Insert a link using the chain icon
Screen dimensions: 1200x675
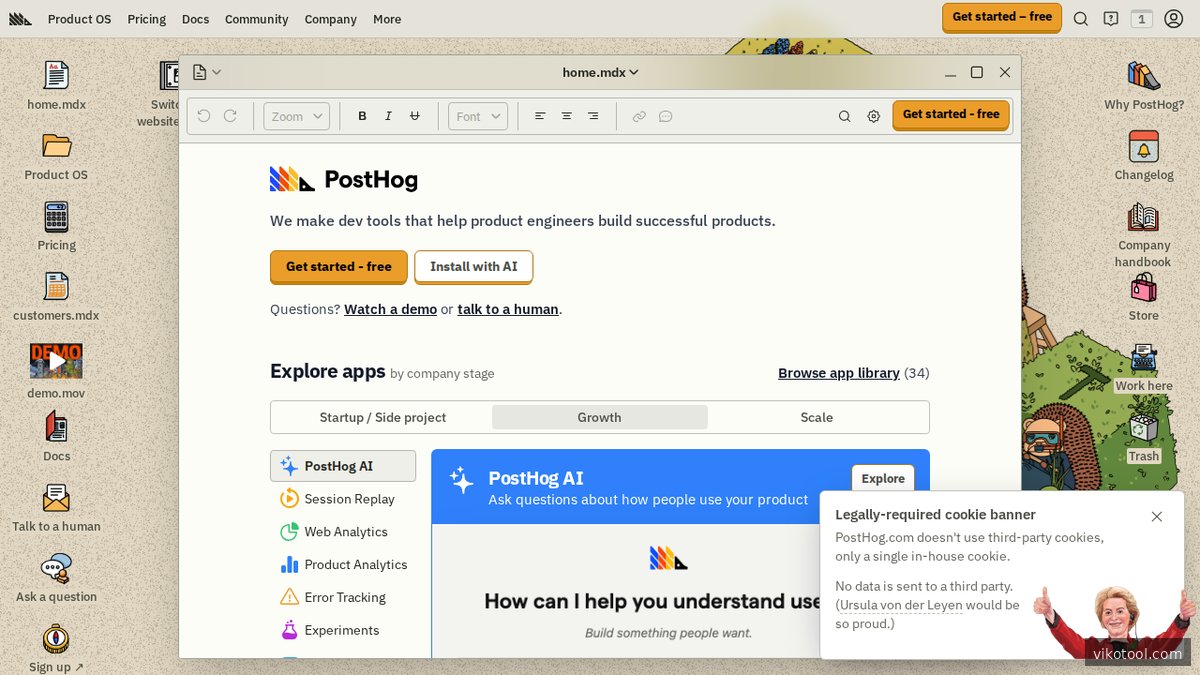tap(639, 115)
